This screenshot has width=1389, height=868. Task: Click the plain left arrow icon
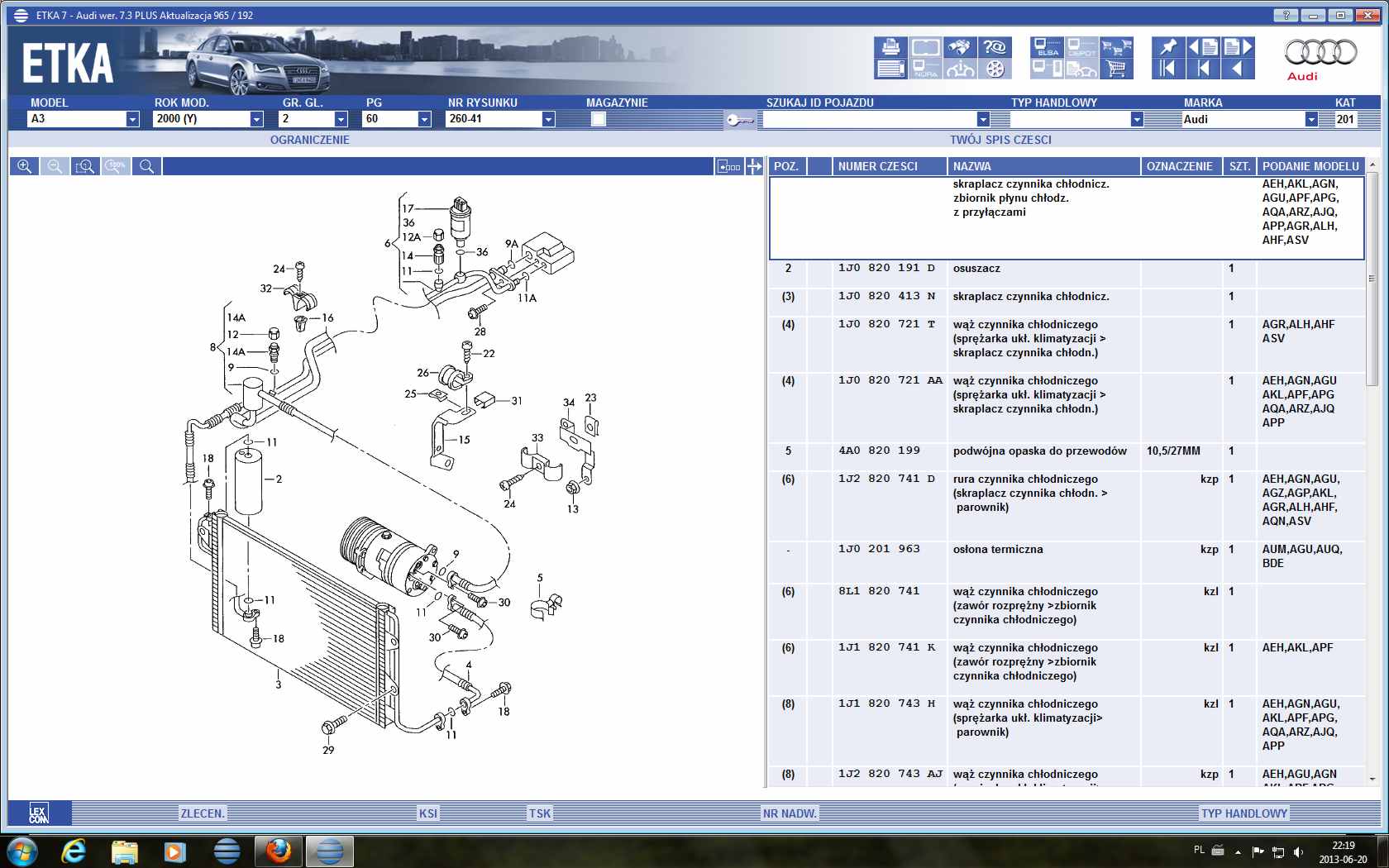coord(1238,69)
